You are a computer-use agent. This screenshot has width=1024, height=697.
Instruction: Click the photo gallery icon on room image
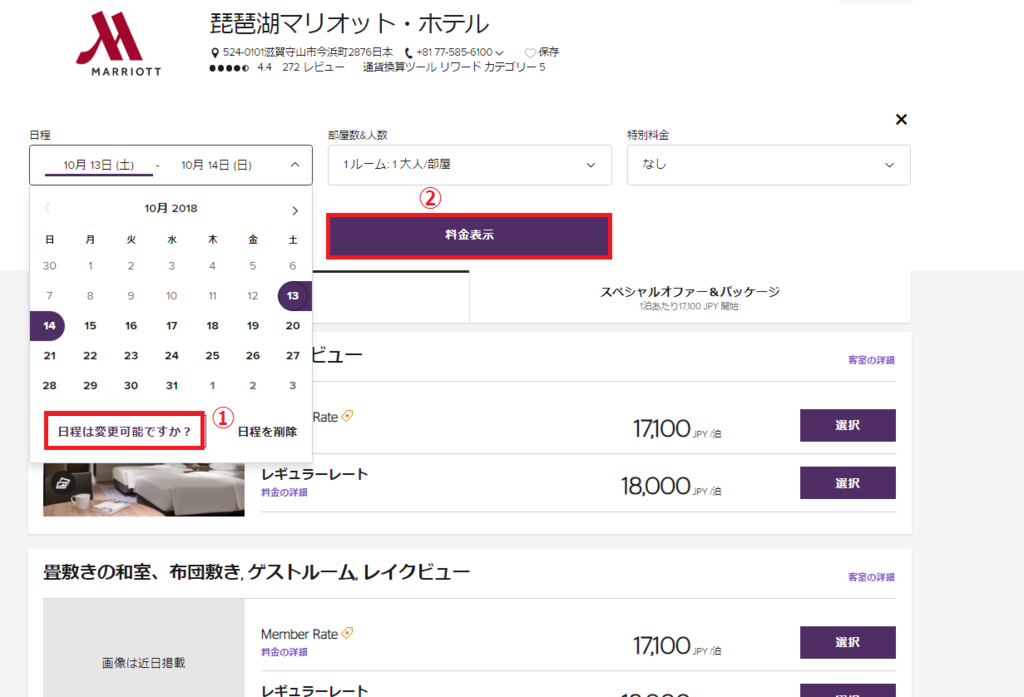click(x=63, y=483)
